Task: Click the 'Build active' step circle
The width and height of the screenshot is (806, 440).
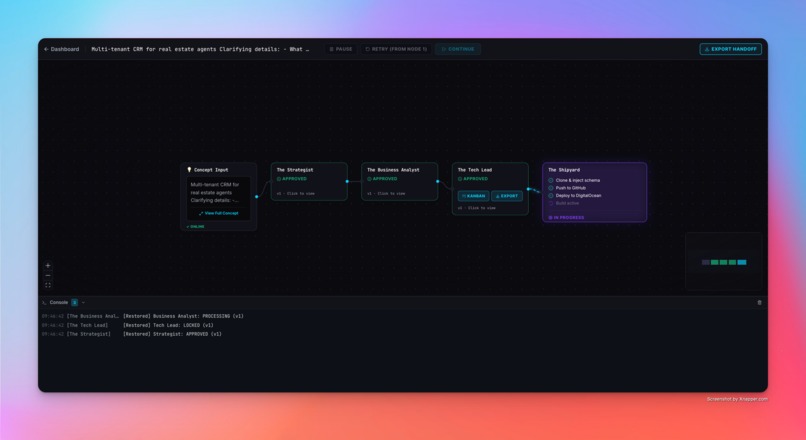Action: (551, 204)
